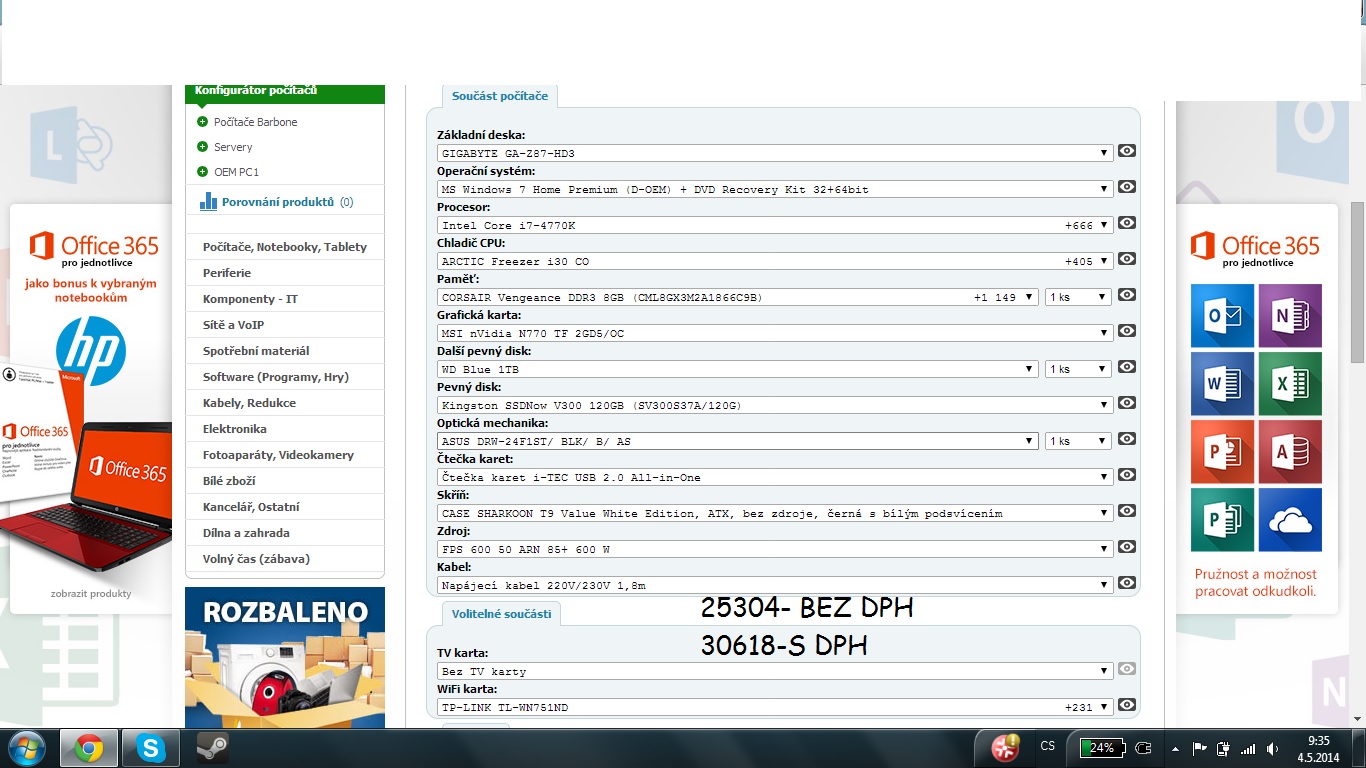The image size is (1366, 768).
Task: Click Počítače Barbone link
Action: [256, 122]
